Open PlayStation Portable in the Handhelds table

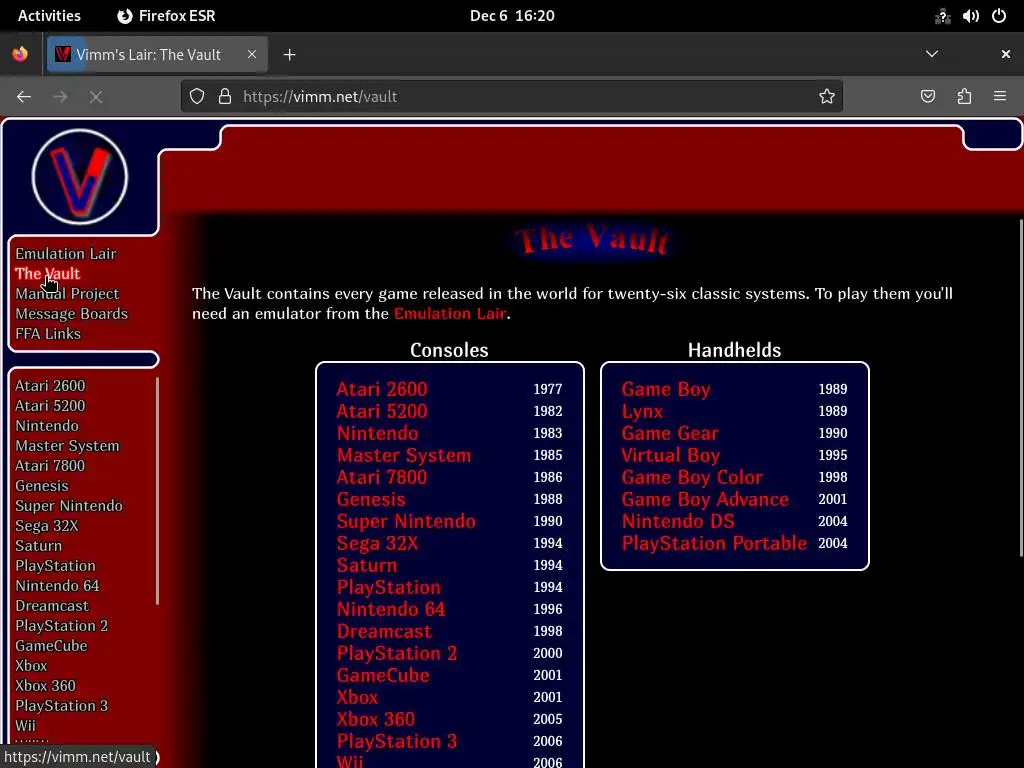(x=714, y=543)
